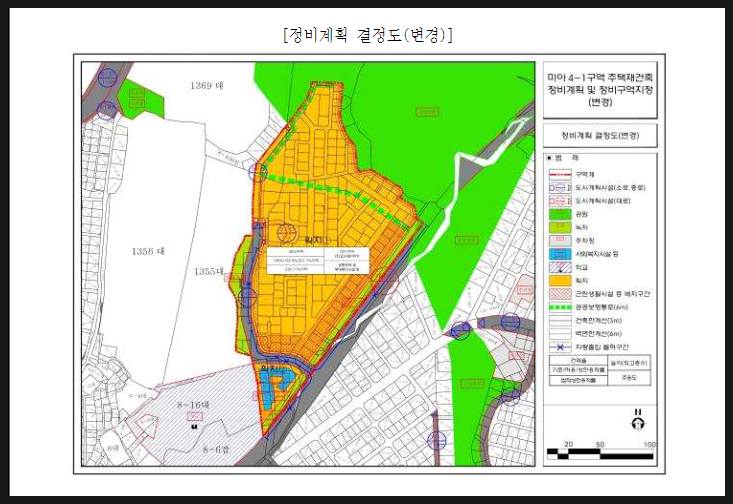Click the small black school marker near 8-16대
Viewport: 733px width, 504px height.
click(x=194, y=427)
